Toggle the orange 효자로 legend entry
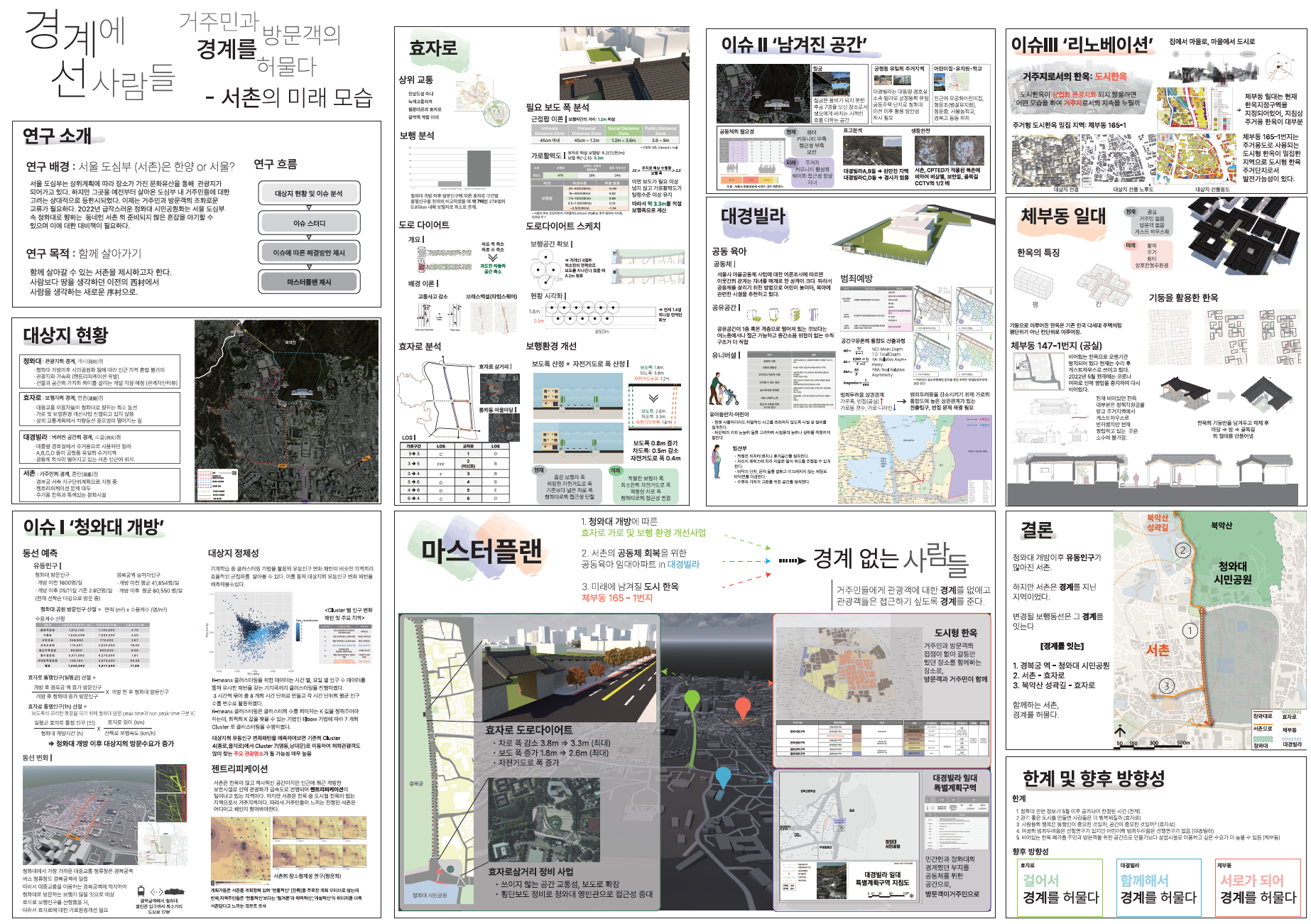 (1291, 716)
